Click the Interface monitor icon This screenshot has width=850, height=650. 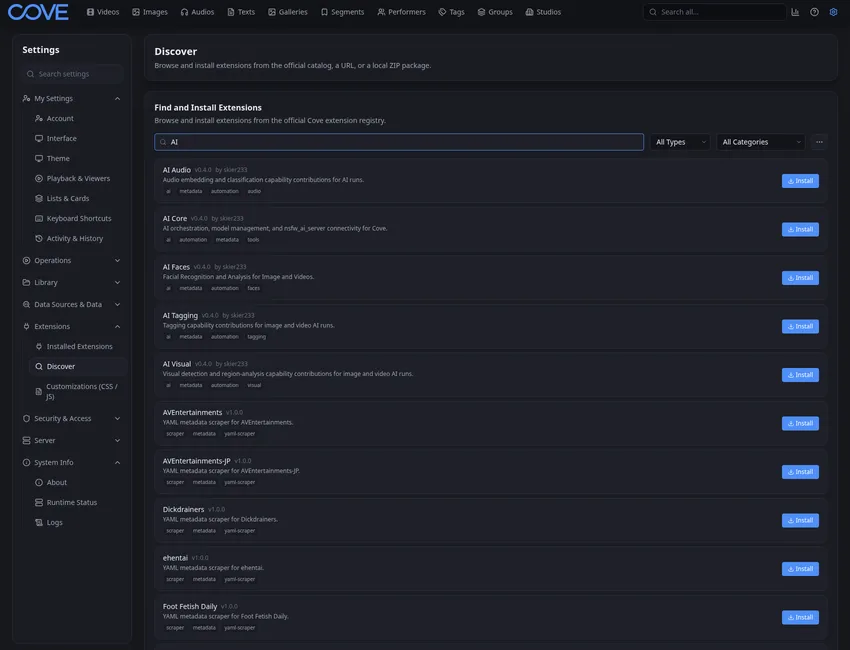click(x=38, y=138)
